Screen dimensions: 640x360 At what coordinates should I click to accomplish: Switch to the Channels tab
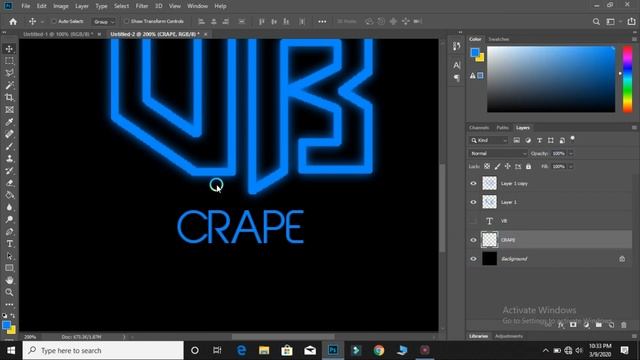[479, 128]
